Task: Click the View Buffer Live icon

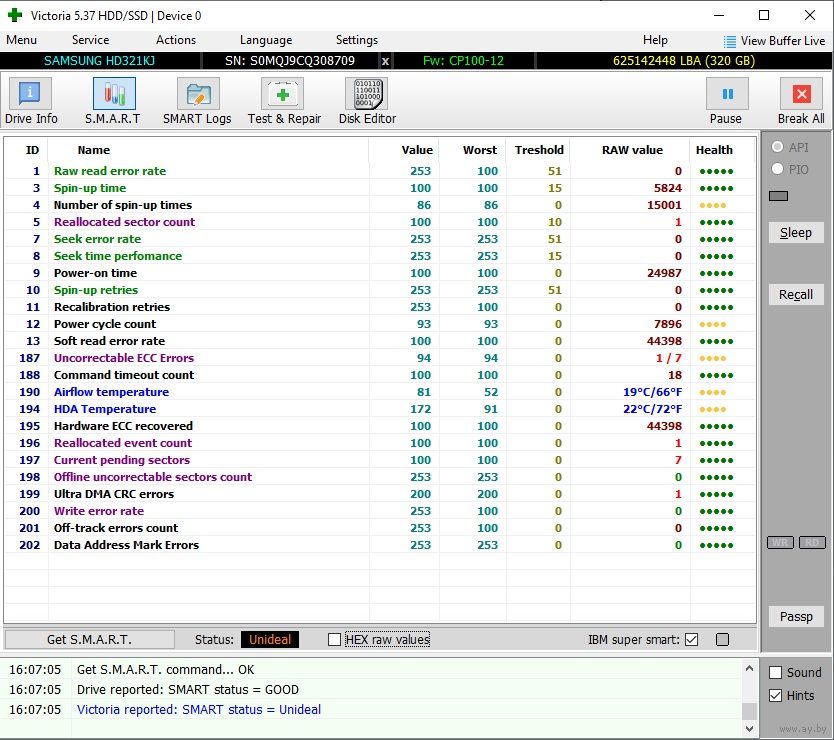Action: [729, 41]
